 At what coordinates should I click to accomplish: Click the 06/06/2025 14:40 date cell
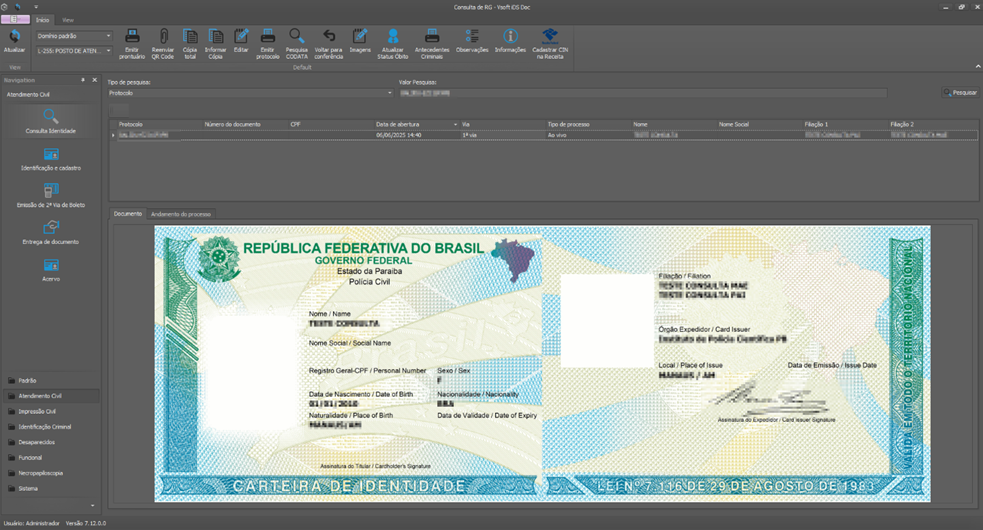(417, 135)
